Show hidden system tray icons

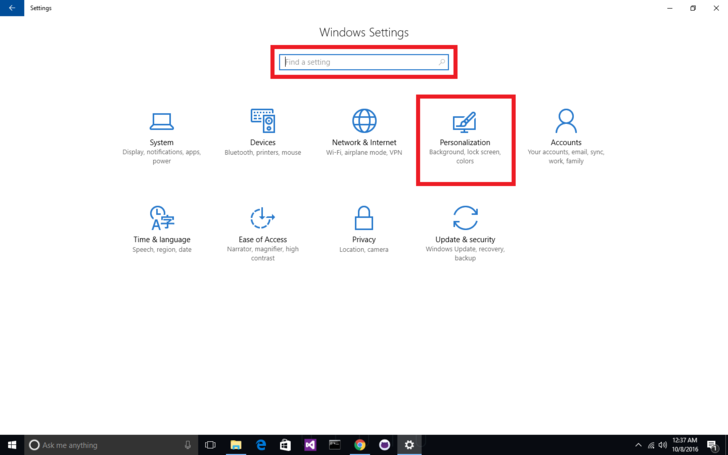coord(638,445)
